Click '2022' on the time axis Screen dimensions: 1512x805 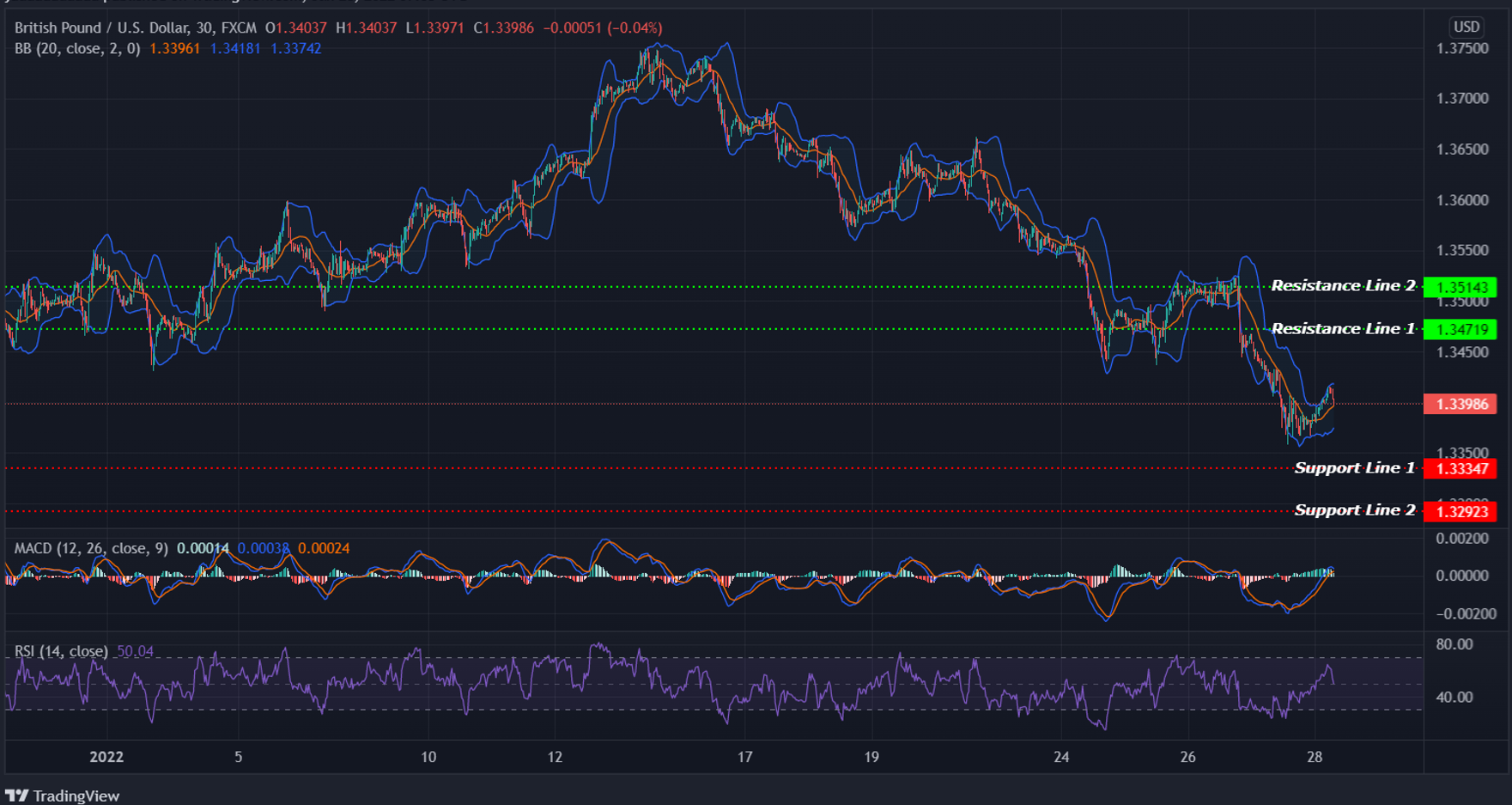(105, 758)
